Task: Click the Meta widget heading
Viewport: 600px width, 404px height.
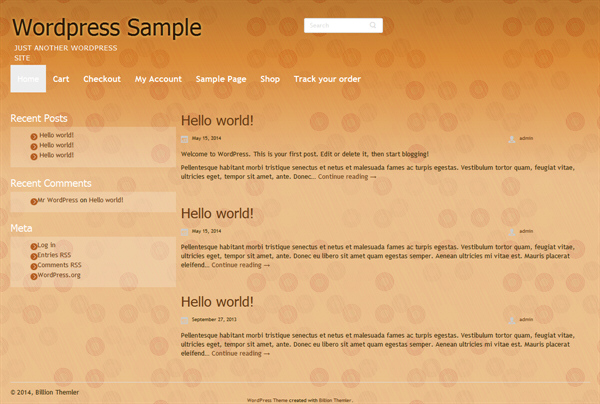Action: 21,228
